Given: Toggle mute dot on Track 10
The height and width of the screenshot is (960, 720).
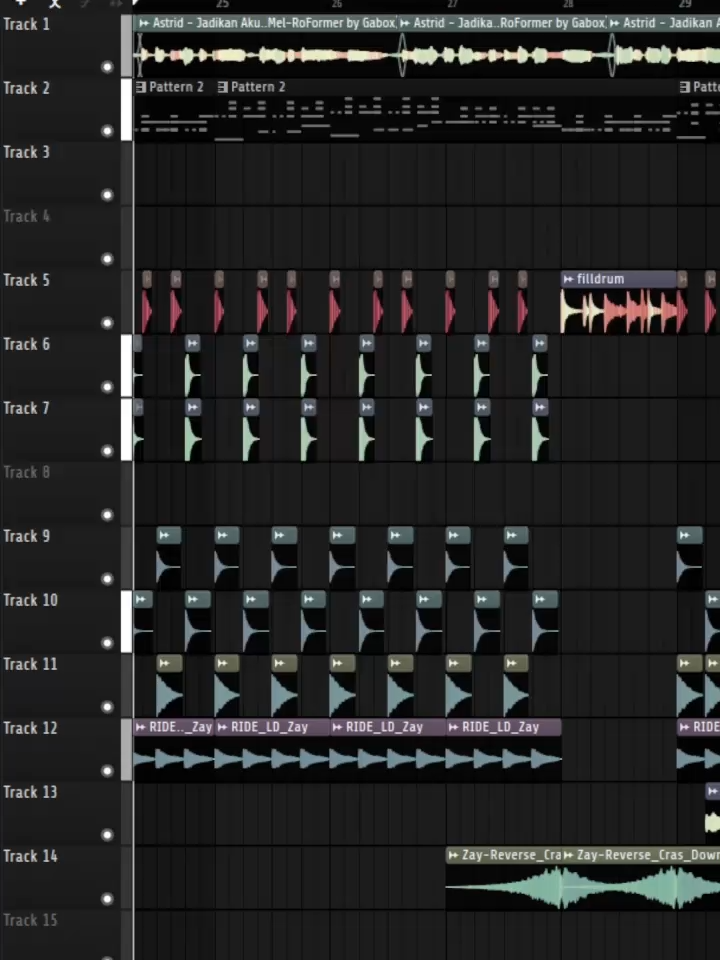Looking at the screenshot, I should pos(107,643).
